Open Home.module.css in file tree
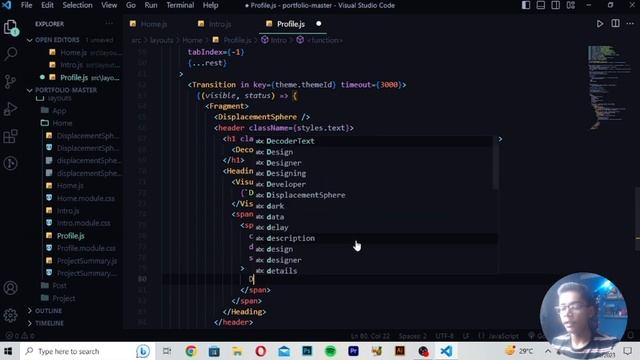 coord(85,198)
